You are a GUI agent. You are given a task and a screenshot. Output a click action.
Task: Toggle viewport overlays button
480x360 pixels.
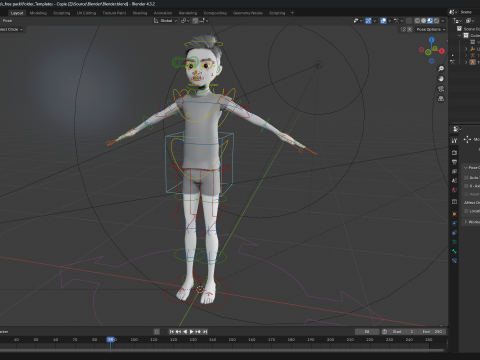(x=383, y=21)
